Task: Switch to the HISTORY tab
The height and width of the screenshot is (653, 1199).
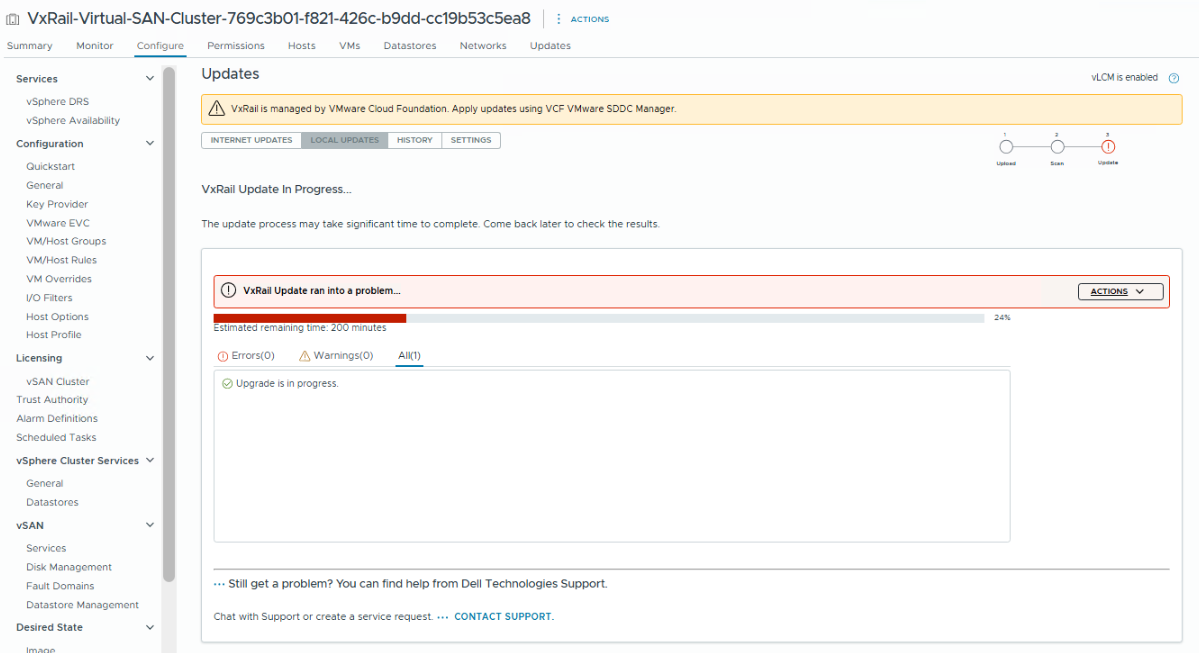Action: (414, 140)
